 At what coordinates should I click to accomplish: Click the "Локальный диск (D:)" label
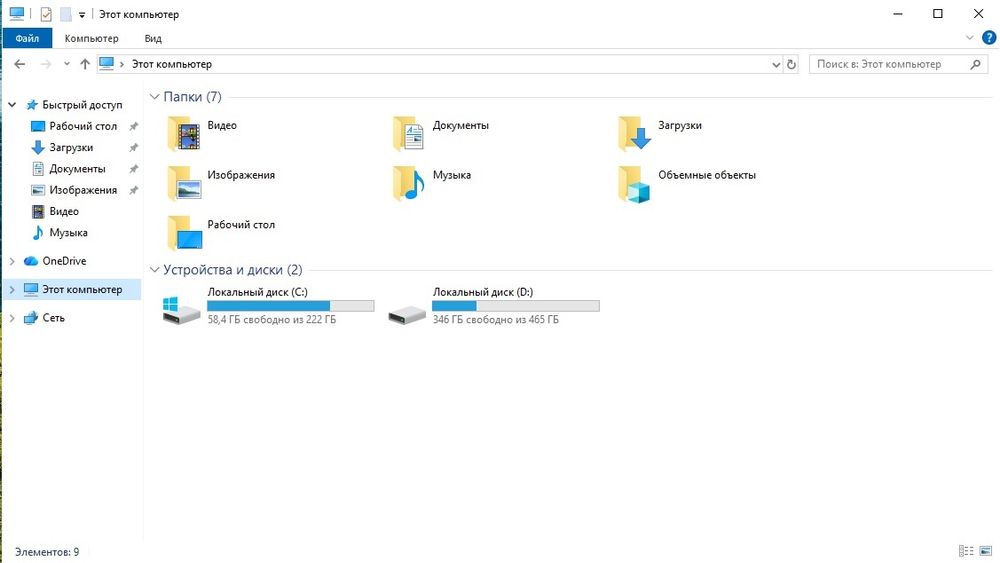[483, 292]
